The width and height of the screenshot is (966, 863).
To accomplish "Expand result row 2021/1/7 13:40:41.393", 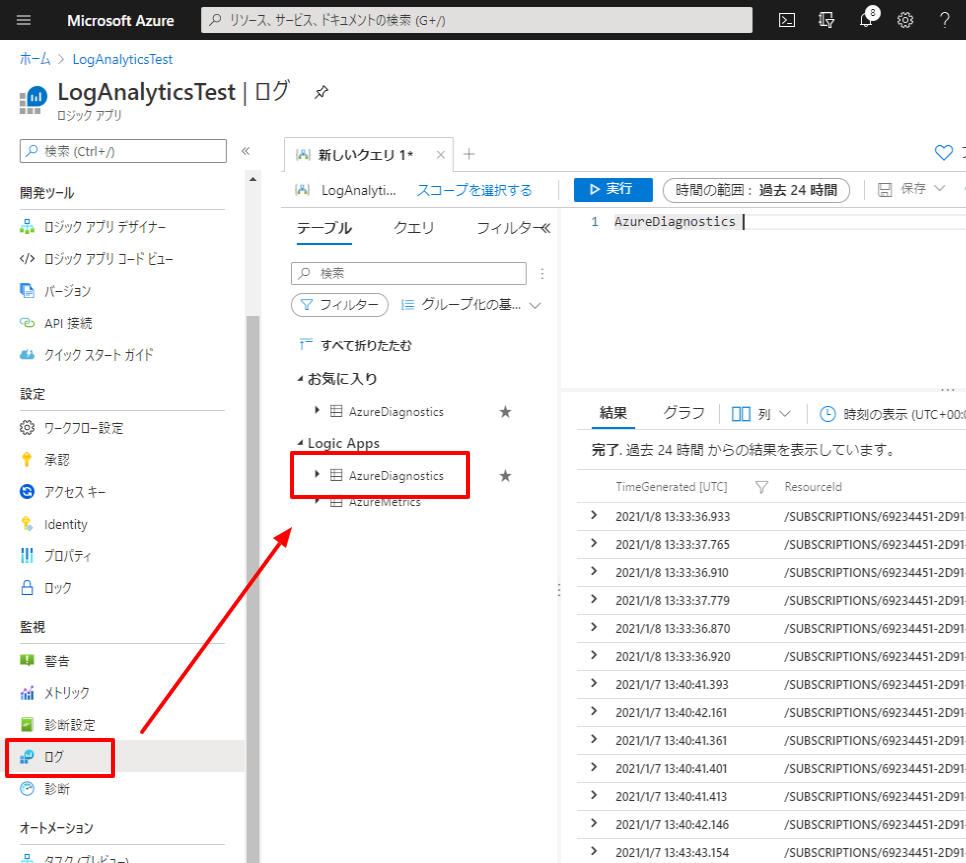I will tap(594, 684).
